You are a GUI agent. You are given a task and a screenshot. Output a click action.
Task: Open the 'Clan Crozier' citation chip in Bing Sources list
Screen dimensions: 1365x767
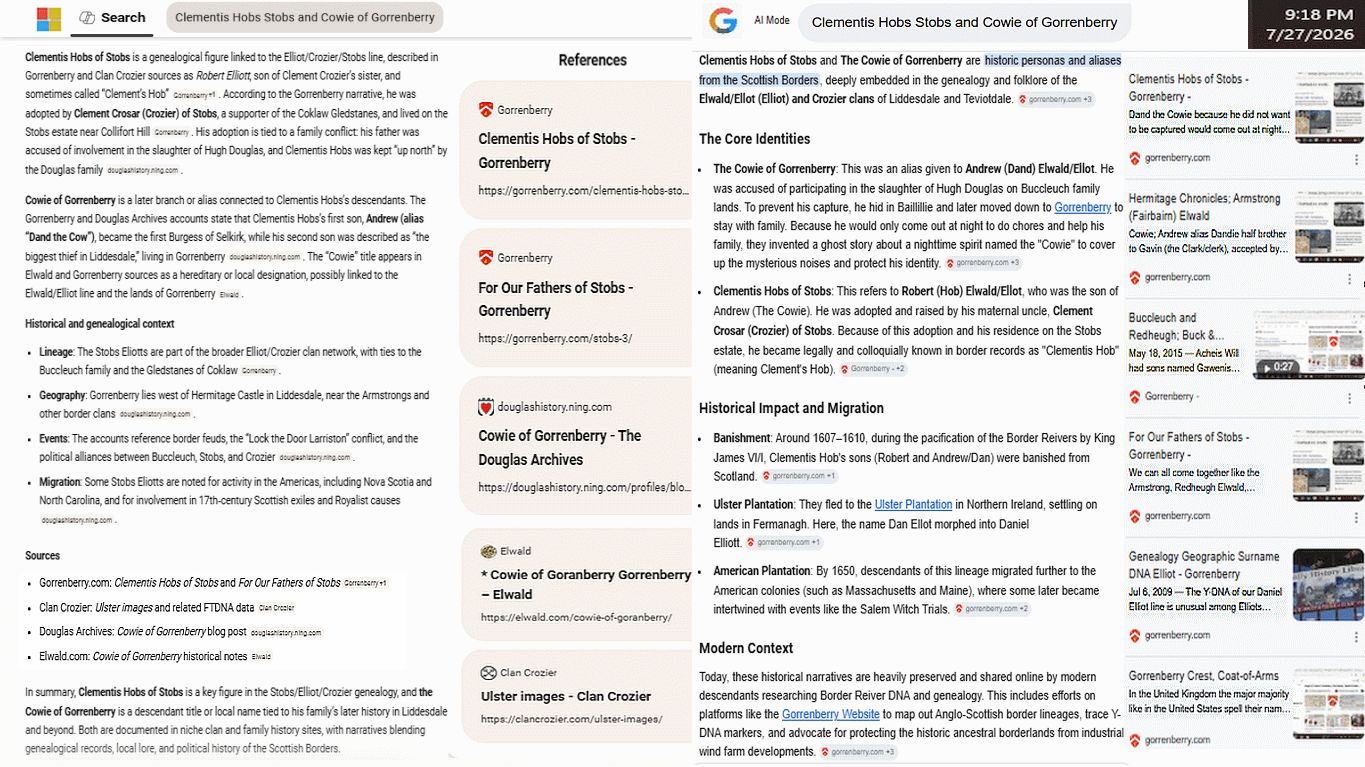(277, 608)
